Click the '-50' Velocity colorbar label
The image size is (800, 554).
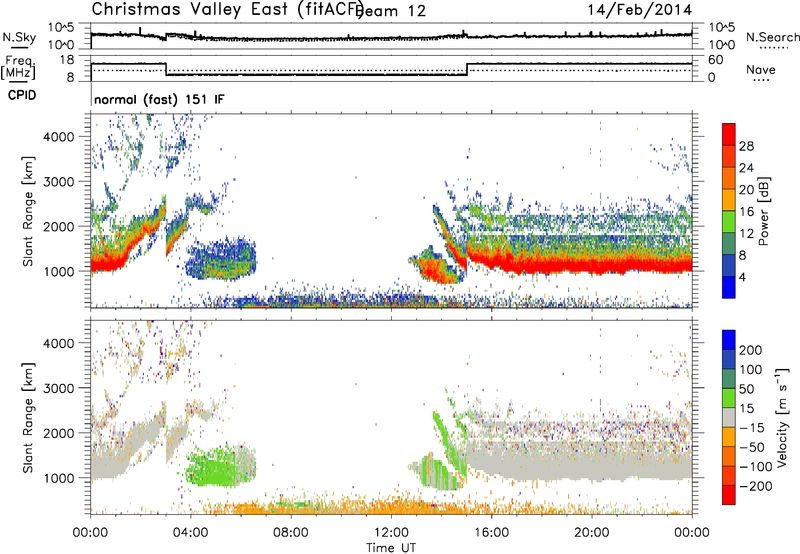(x=752, y=447)
